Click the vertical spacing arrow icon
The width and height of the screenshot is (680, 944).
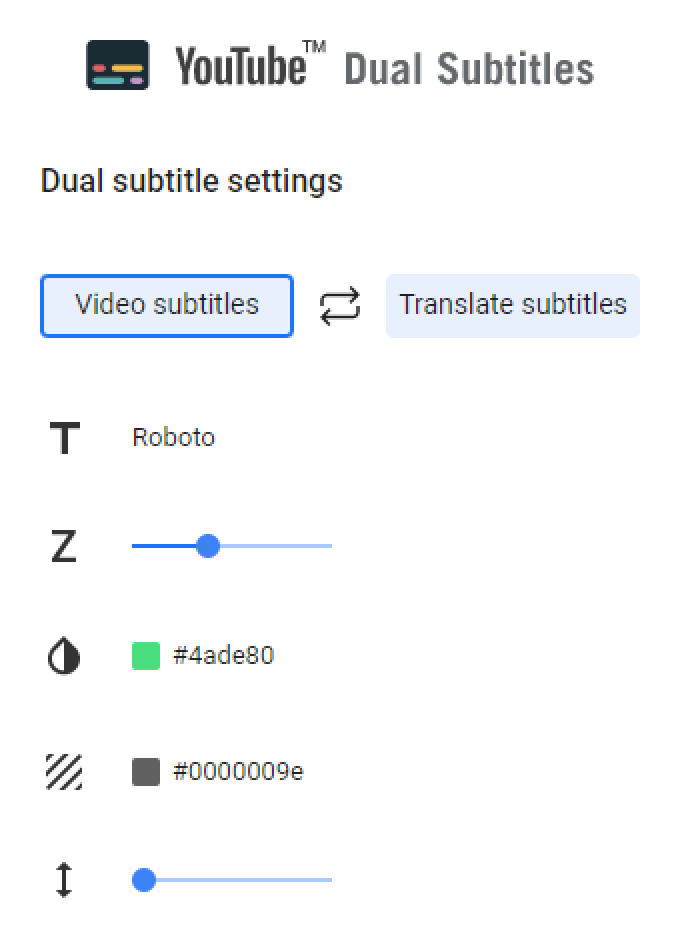point(63,880)
